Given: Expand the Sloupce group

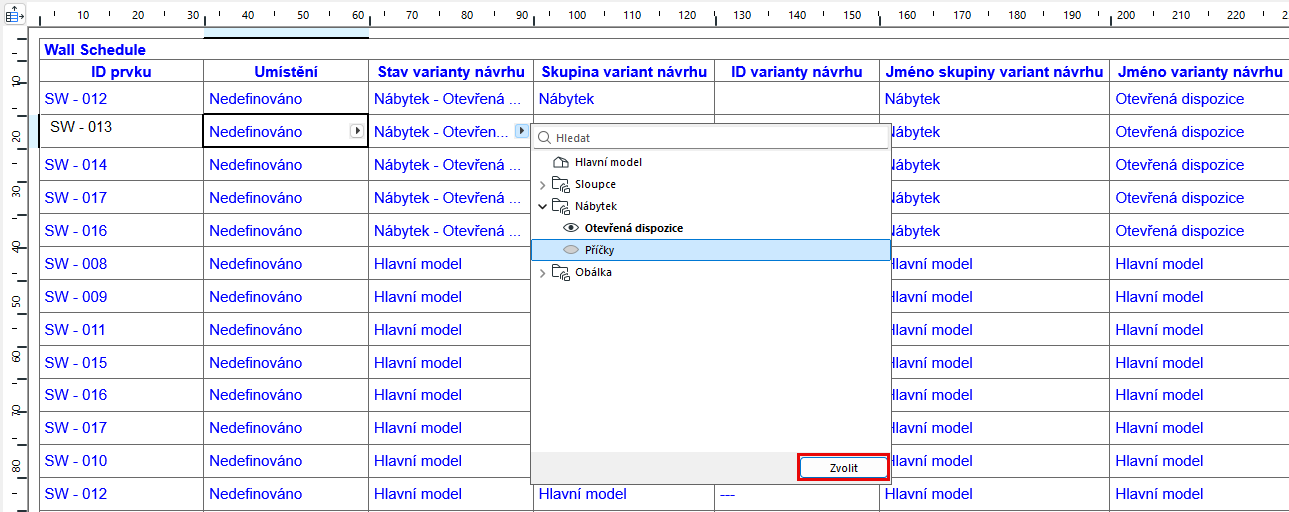Looking at the screenshot, I should (x=543, y=184).
